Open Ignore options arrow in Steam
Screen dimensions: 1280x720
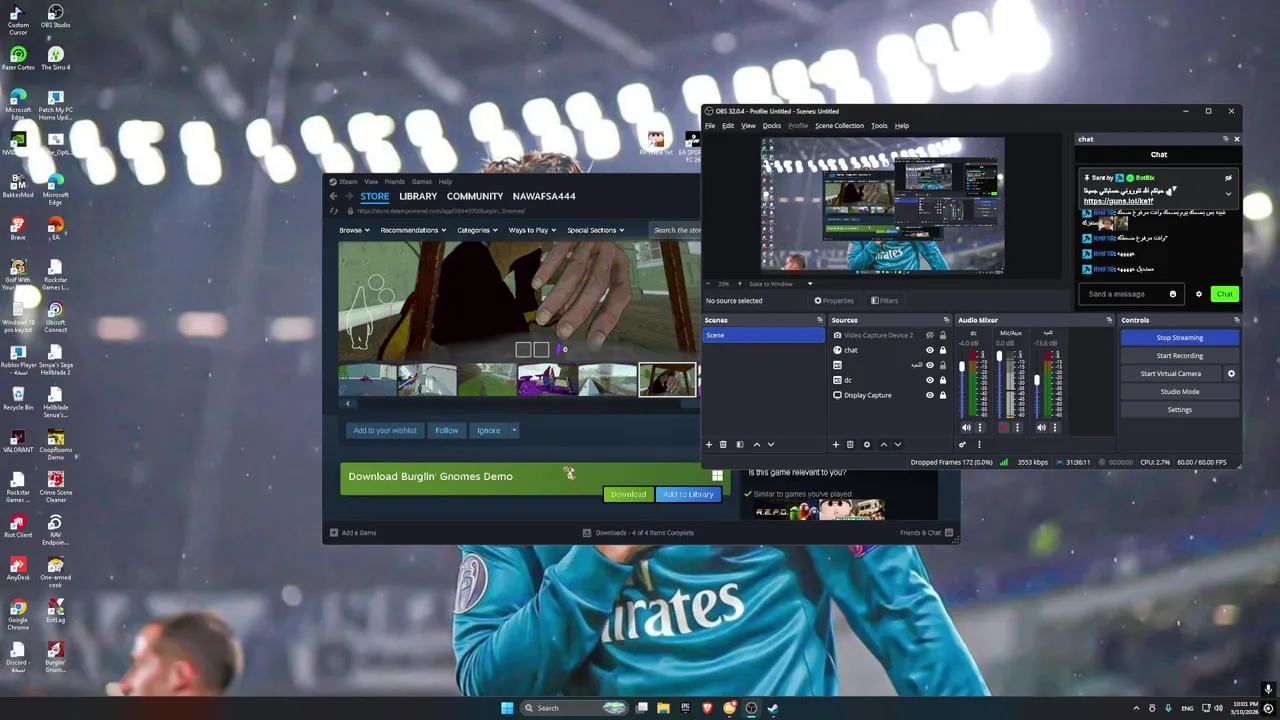click(x=514, y=431)
